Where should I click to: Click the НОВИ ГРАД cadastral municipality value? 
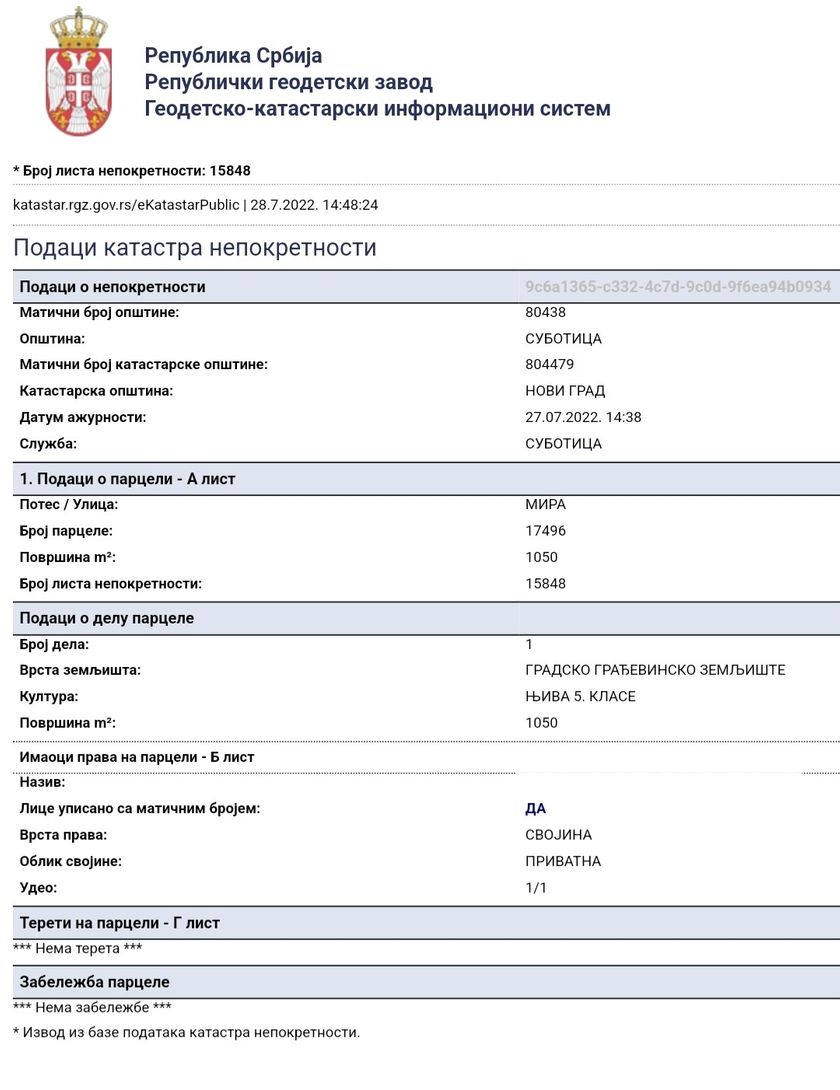point(564,391)
